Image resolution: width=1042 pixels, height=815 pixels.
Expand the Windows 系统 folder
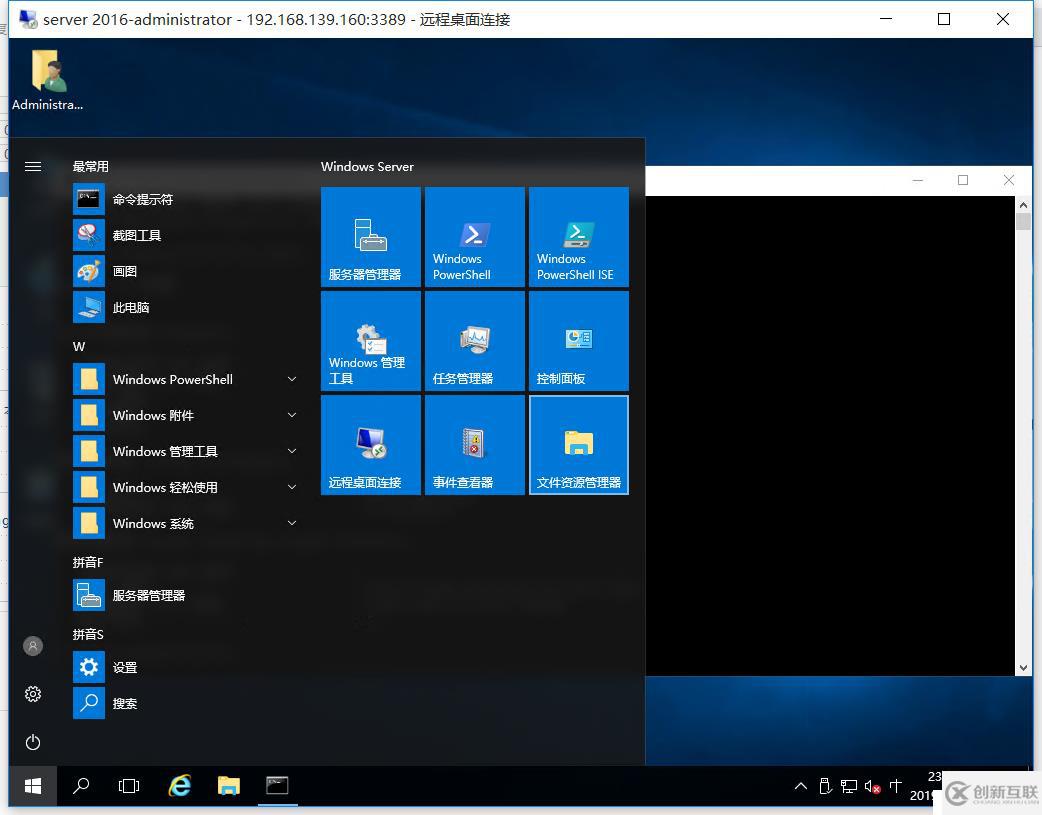tap(186, 523)
